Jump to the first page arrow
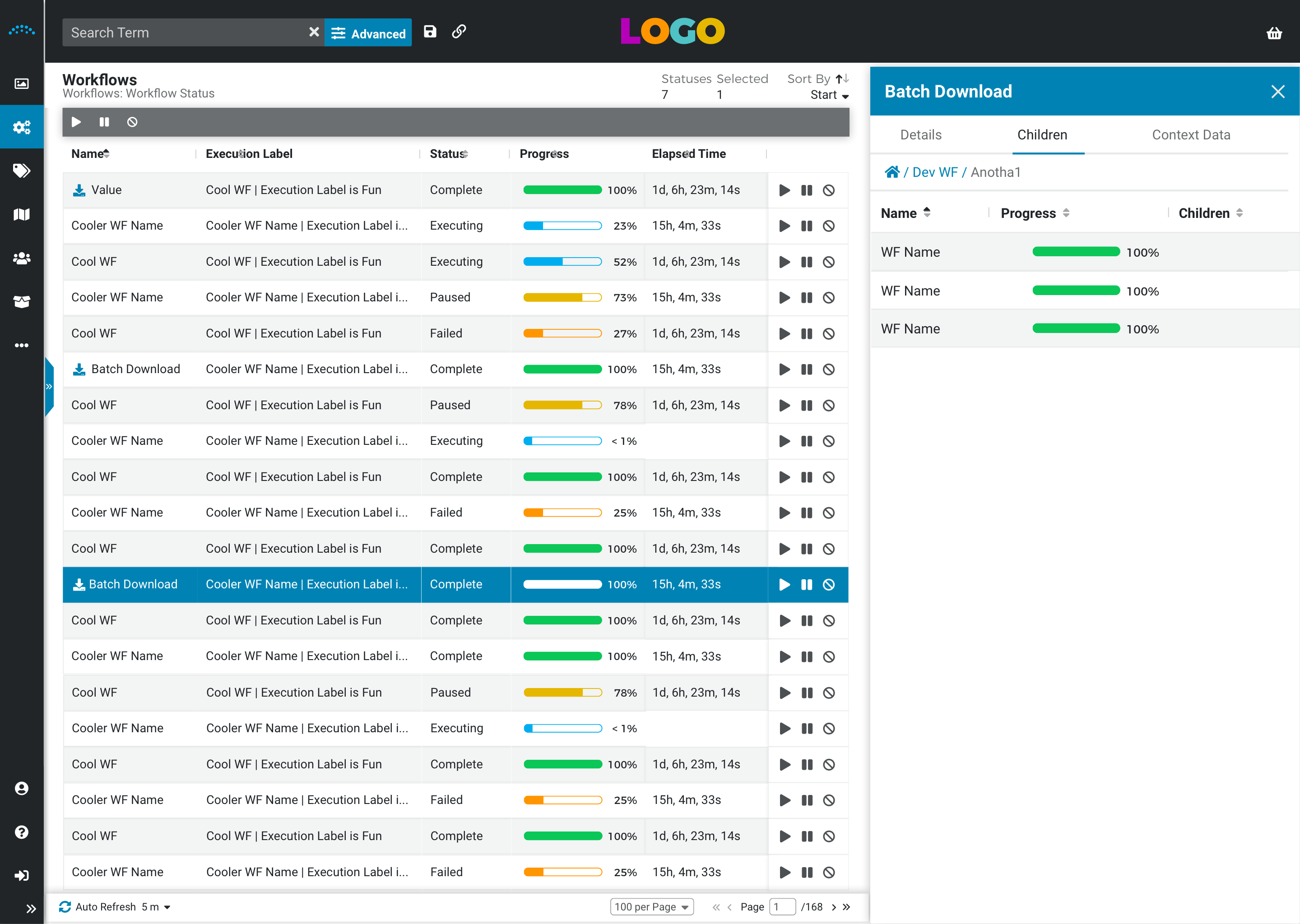This screenshot has width=1300, height=924. 716,907
